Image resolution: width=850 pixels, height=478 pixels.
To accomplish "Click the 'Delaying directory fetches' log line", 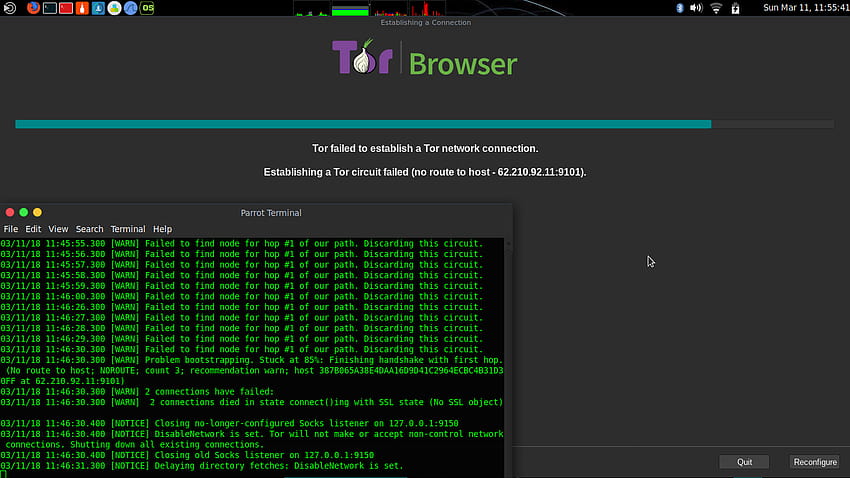I will coord(202,466).
